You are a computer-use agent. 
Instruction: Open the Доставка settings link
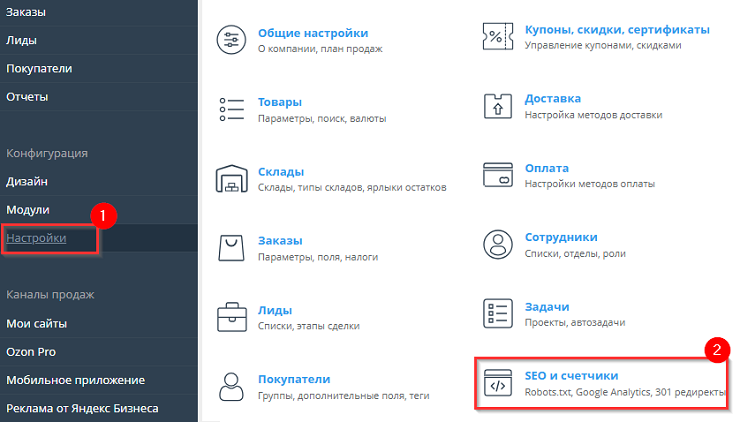(553, 99)
